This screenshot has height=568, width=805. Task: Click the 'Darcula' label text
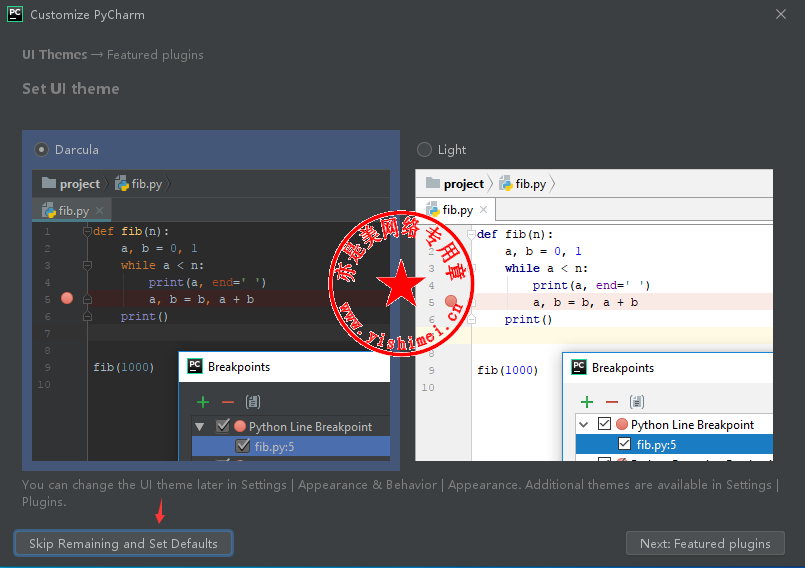pos(77,150)
